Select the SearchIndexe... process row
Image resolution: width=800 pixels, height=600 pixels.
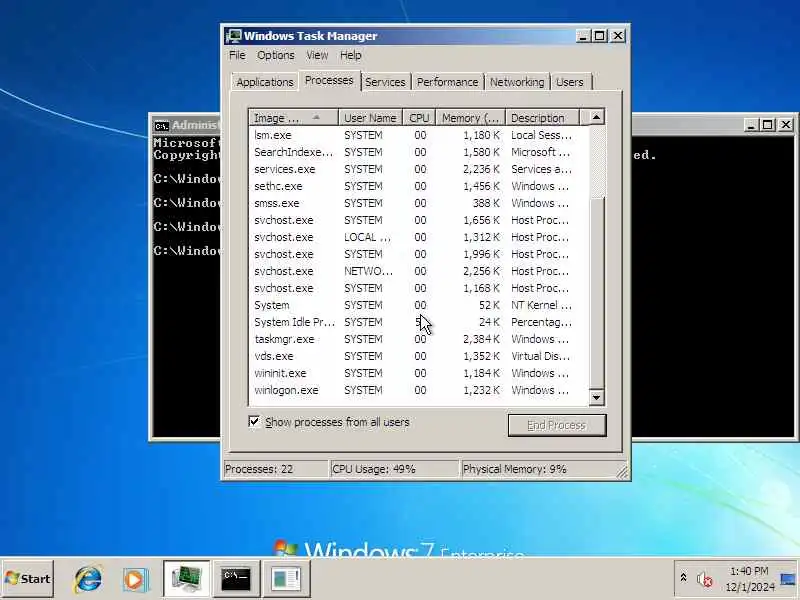pos(418,152)
